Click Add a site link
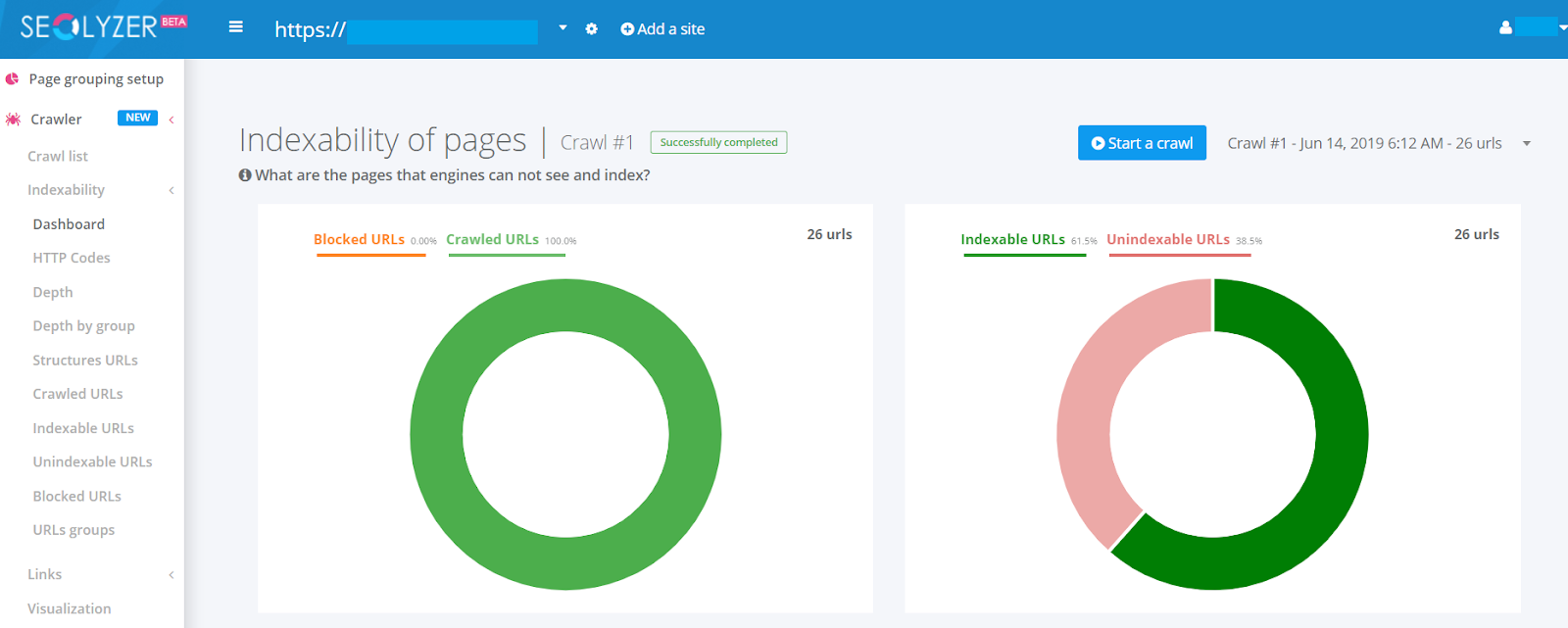 pyautogui.click(x=662, y=29)
